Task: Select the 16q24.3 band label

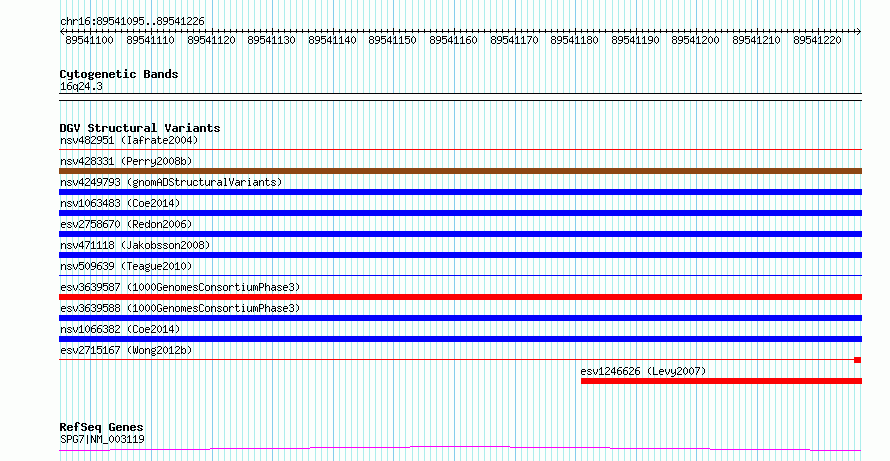Action: pyautogui.click(x=81, y=87)
